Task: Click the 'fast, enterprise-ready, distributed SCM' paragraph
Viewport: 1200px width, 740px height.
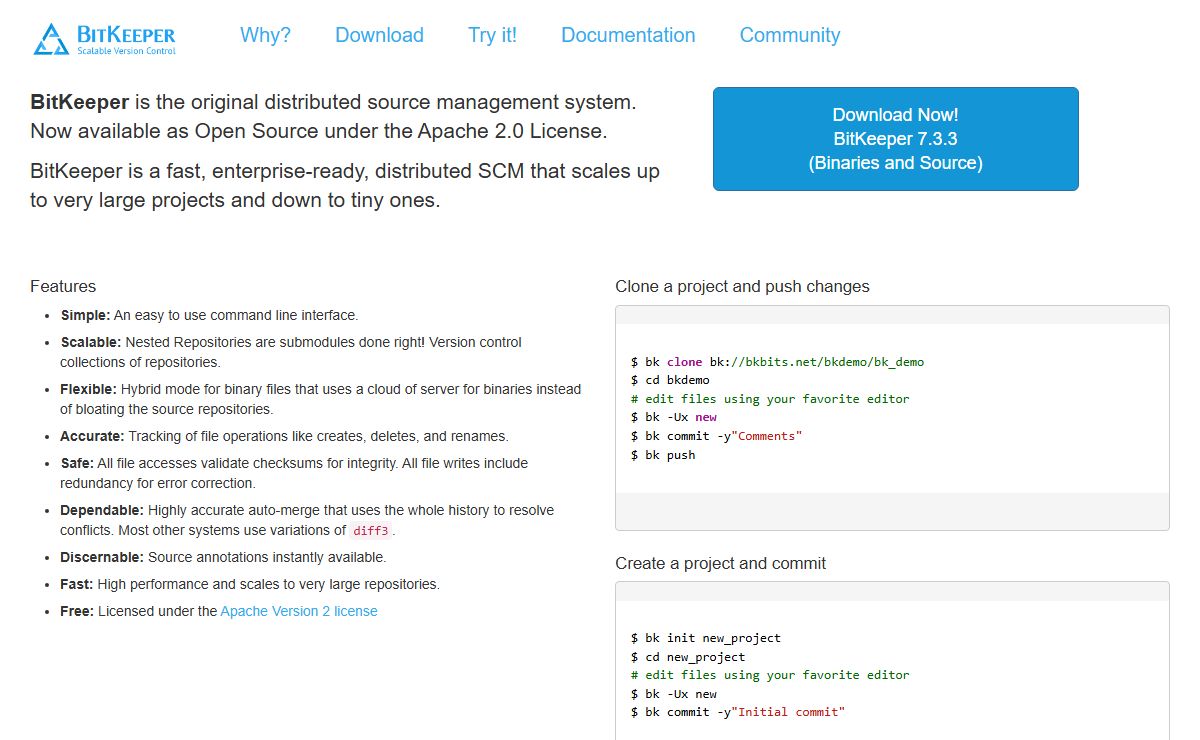Action: (x=345, y=185)
